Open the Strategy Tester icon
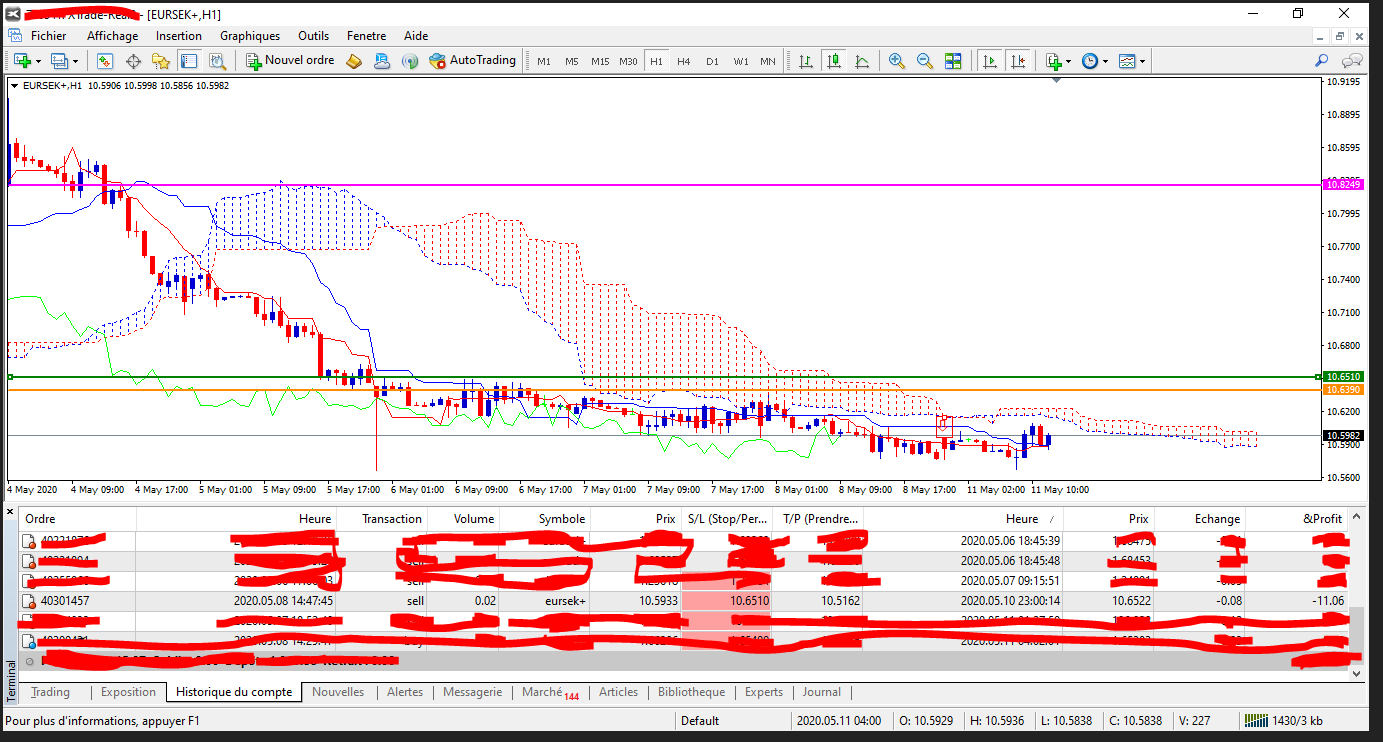The height and width of the screenshot is (742, 1383). point(215,61)
